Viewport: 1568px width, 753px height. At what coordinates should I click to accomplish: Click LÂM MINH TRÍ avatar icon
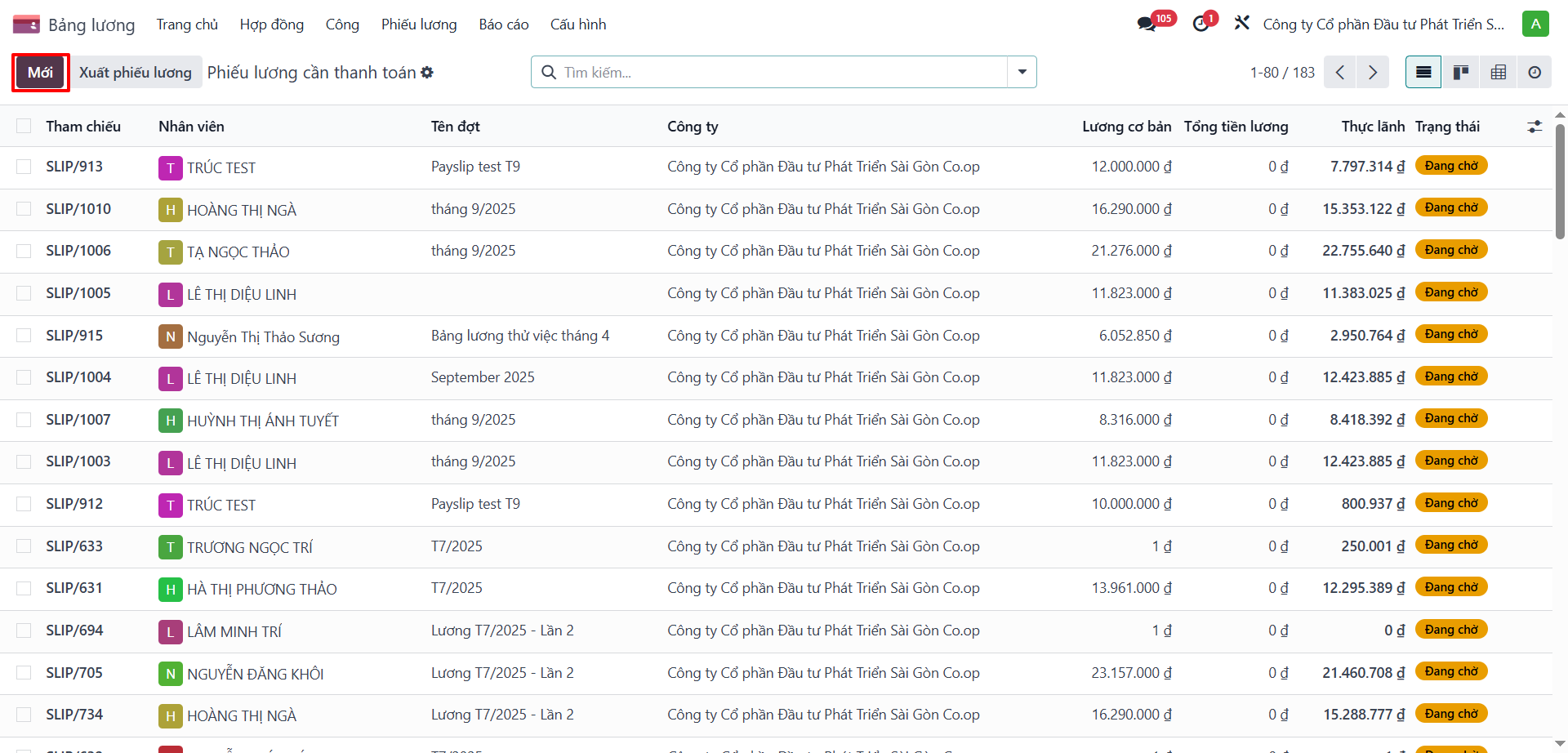pos(170,631)
